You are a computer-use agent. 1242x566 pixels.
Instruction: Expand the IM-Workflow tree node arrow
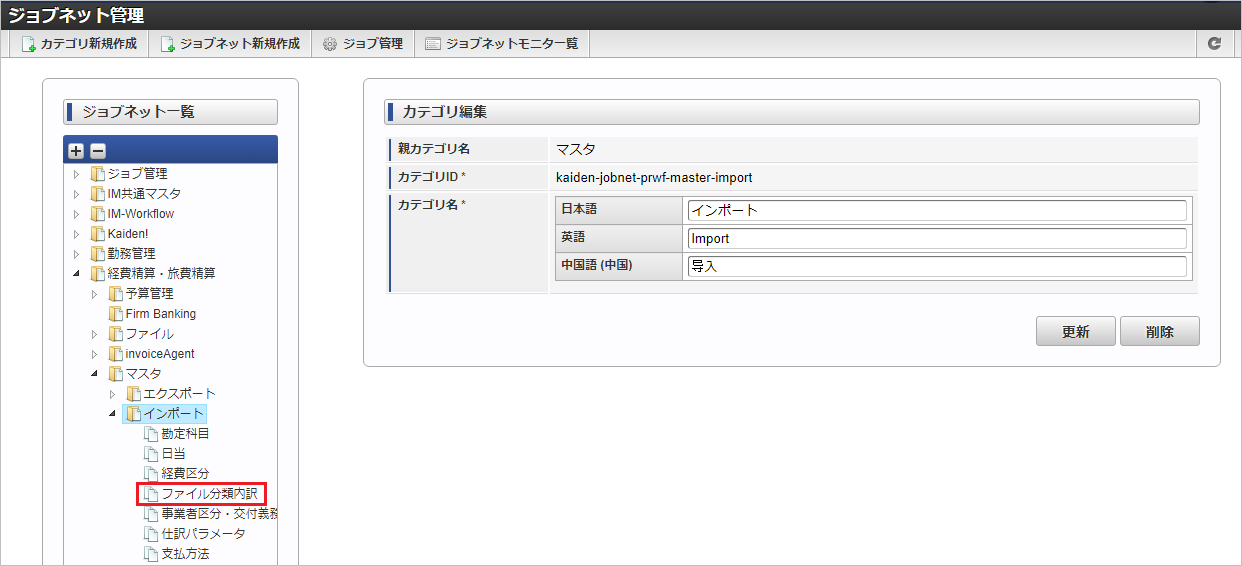pos(76,214)
